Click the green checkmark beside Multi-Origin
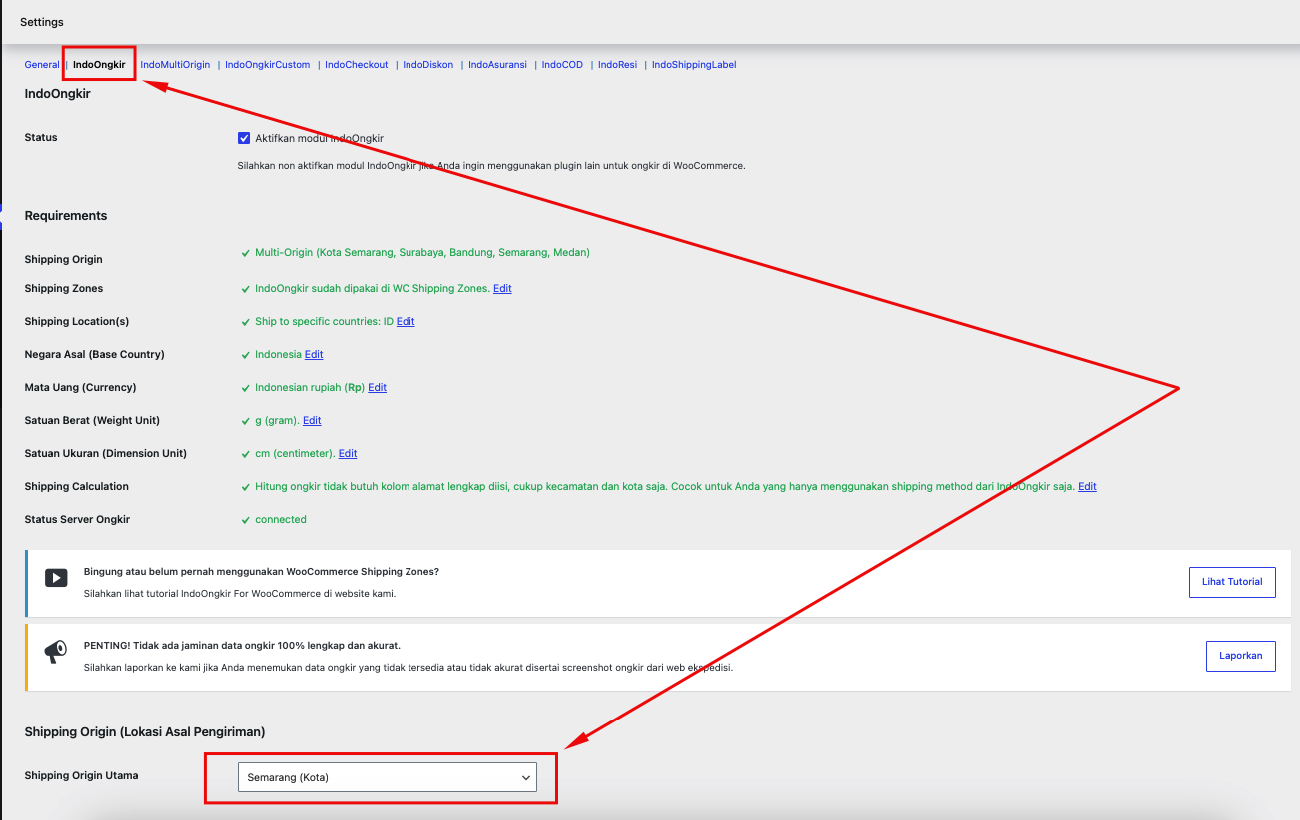Image resolution: width=1300 pixels, height=820 pixels. (x=246, y=253)
